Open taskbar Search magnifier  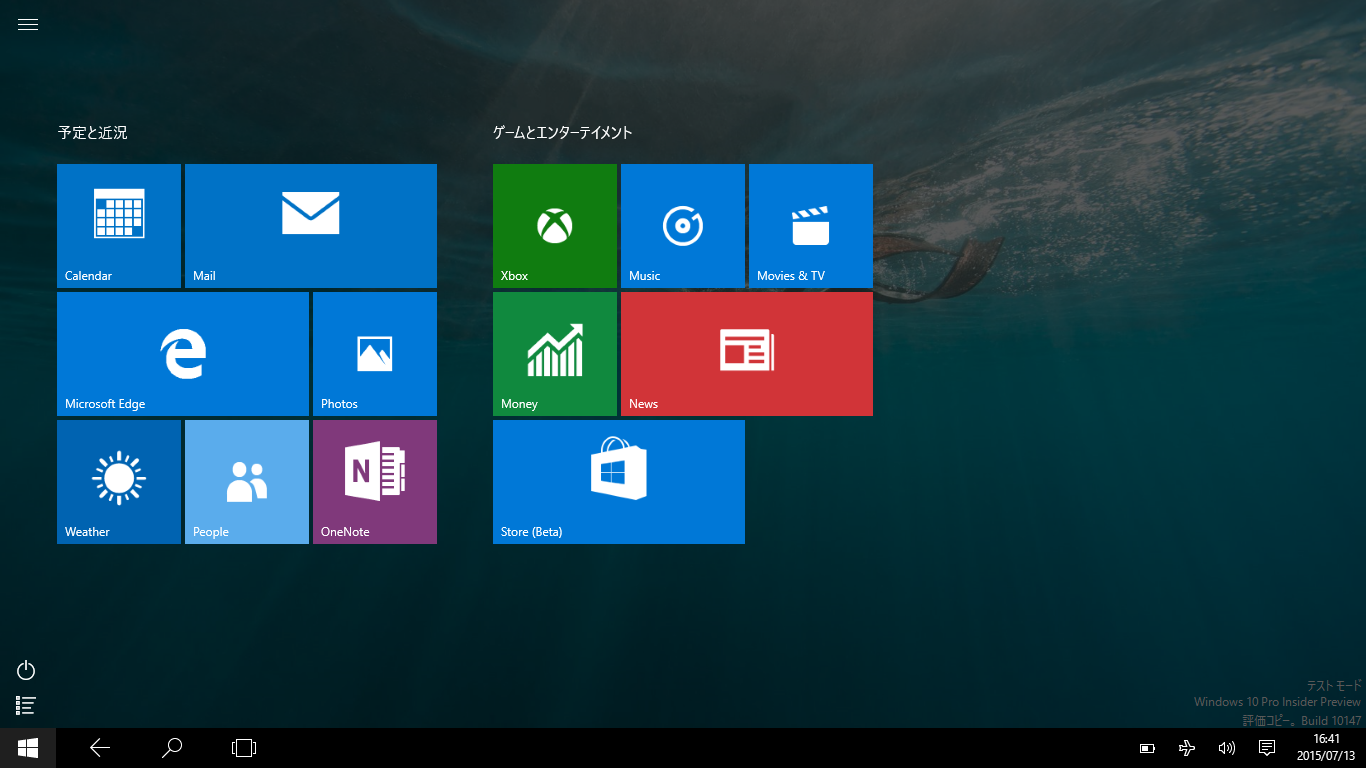(172, 748)
